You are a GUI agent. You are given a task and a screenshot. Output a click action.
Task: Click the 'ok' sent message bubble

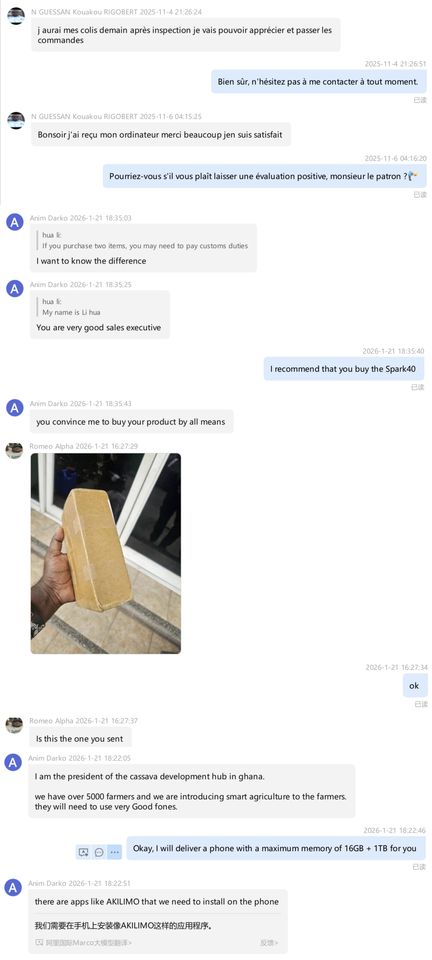(414, 686)
